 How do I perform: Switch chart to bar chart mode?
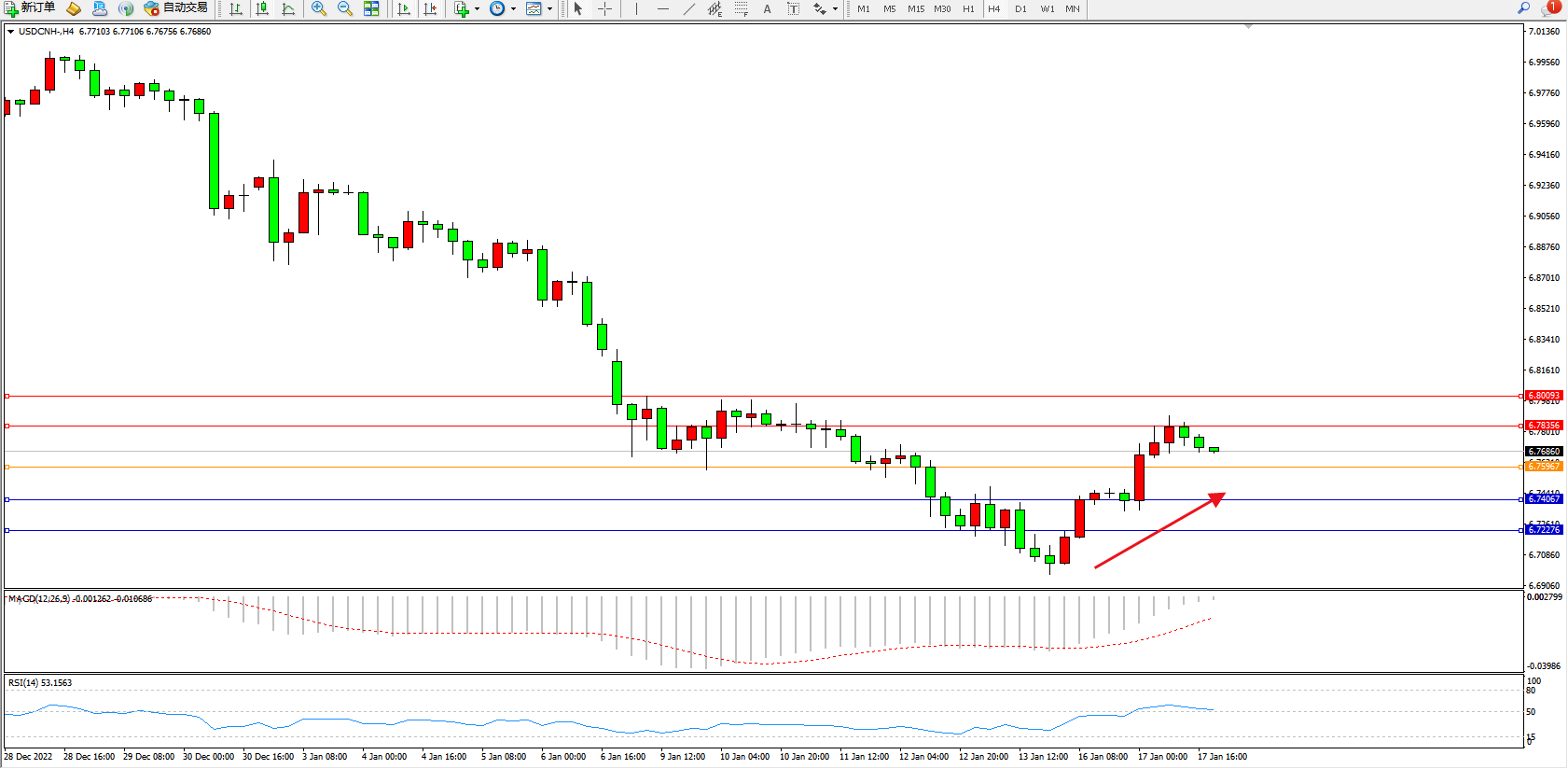236,9
